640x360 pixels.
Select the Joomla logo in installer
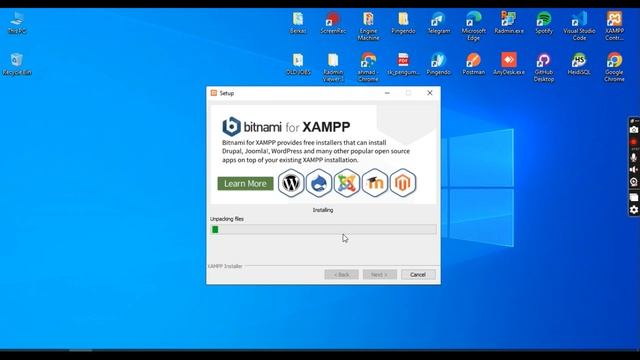click(347, 183)
